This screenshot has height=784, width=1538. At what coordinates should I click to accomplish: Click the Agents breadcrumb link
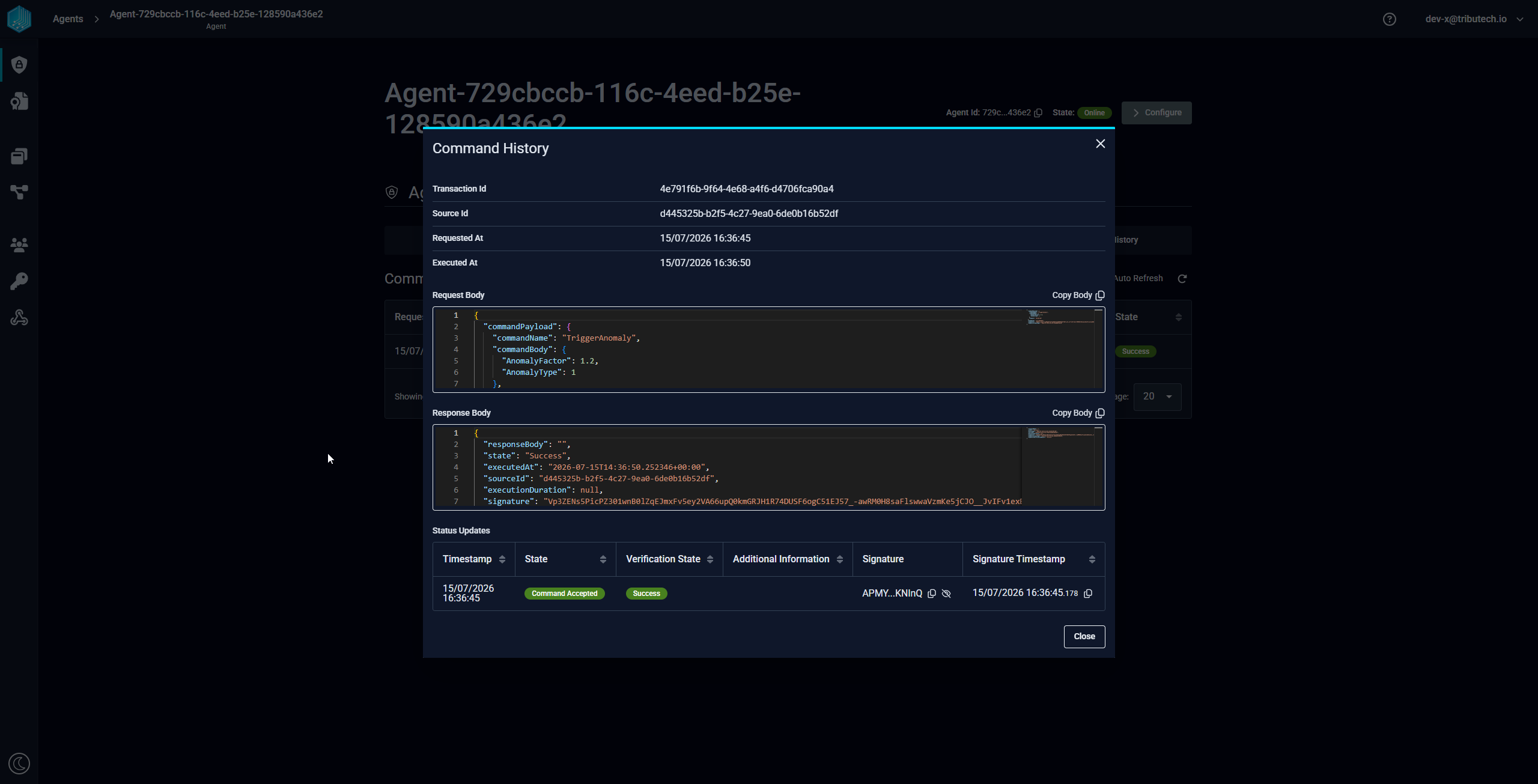[68, 19]
